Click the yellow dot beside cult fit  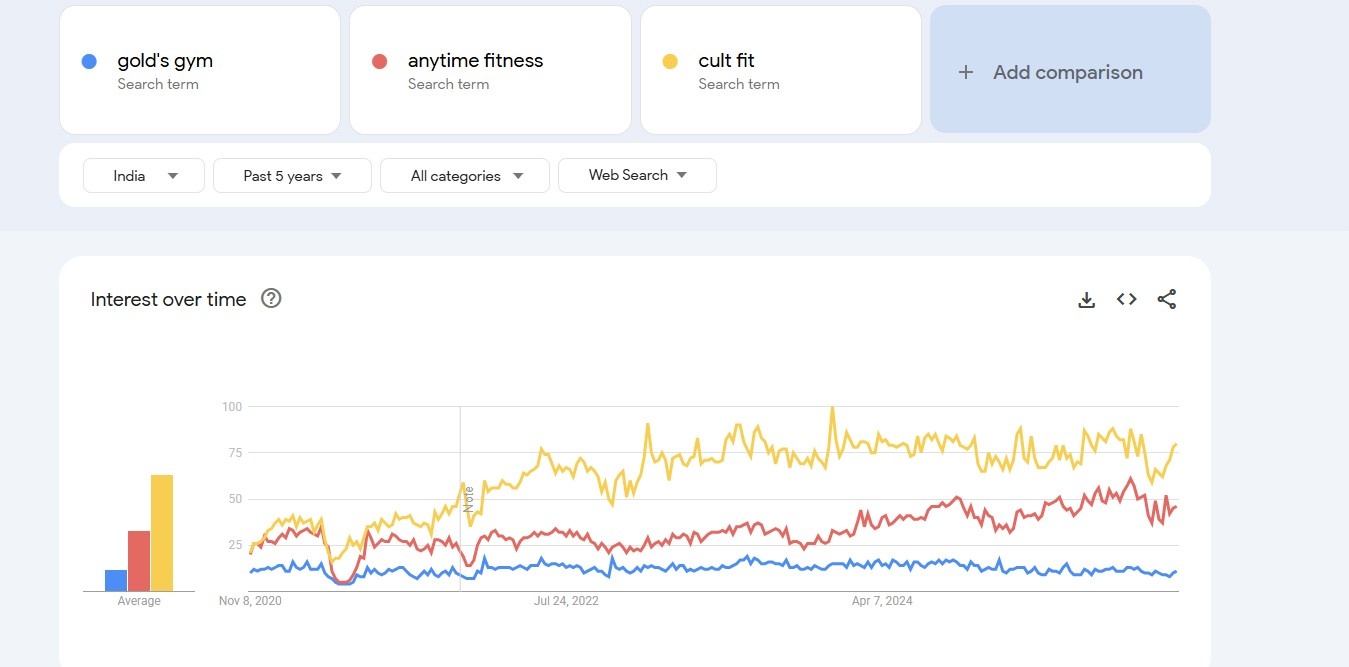(670, 61)
